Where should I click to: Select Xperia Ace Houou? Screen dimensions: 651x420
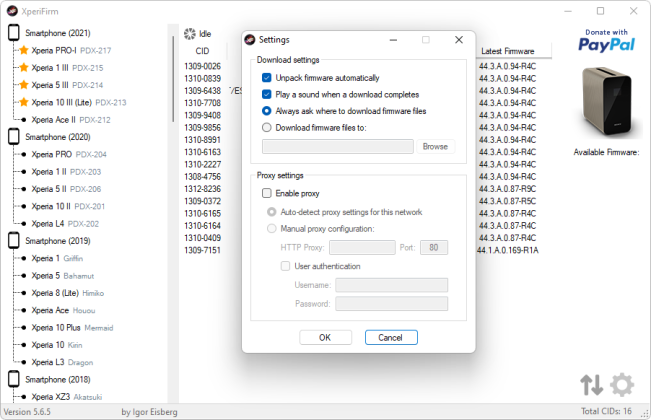tap(63, 310)
